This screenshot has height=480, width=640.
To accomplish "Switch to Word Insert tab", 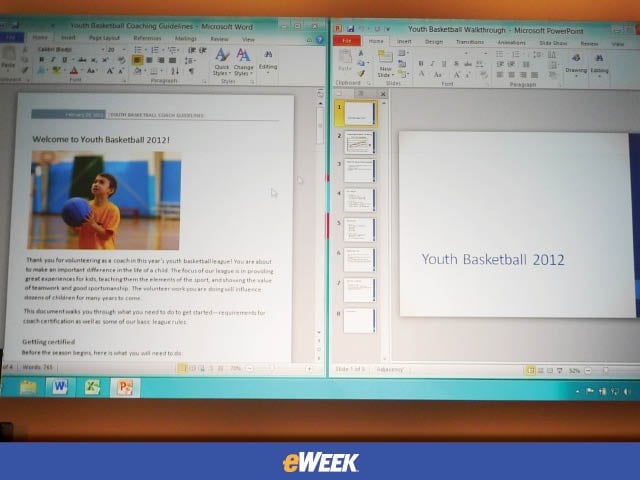I will [68, 38].
